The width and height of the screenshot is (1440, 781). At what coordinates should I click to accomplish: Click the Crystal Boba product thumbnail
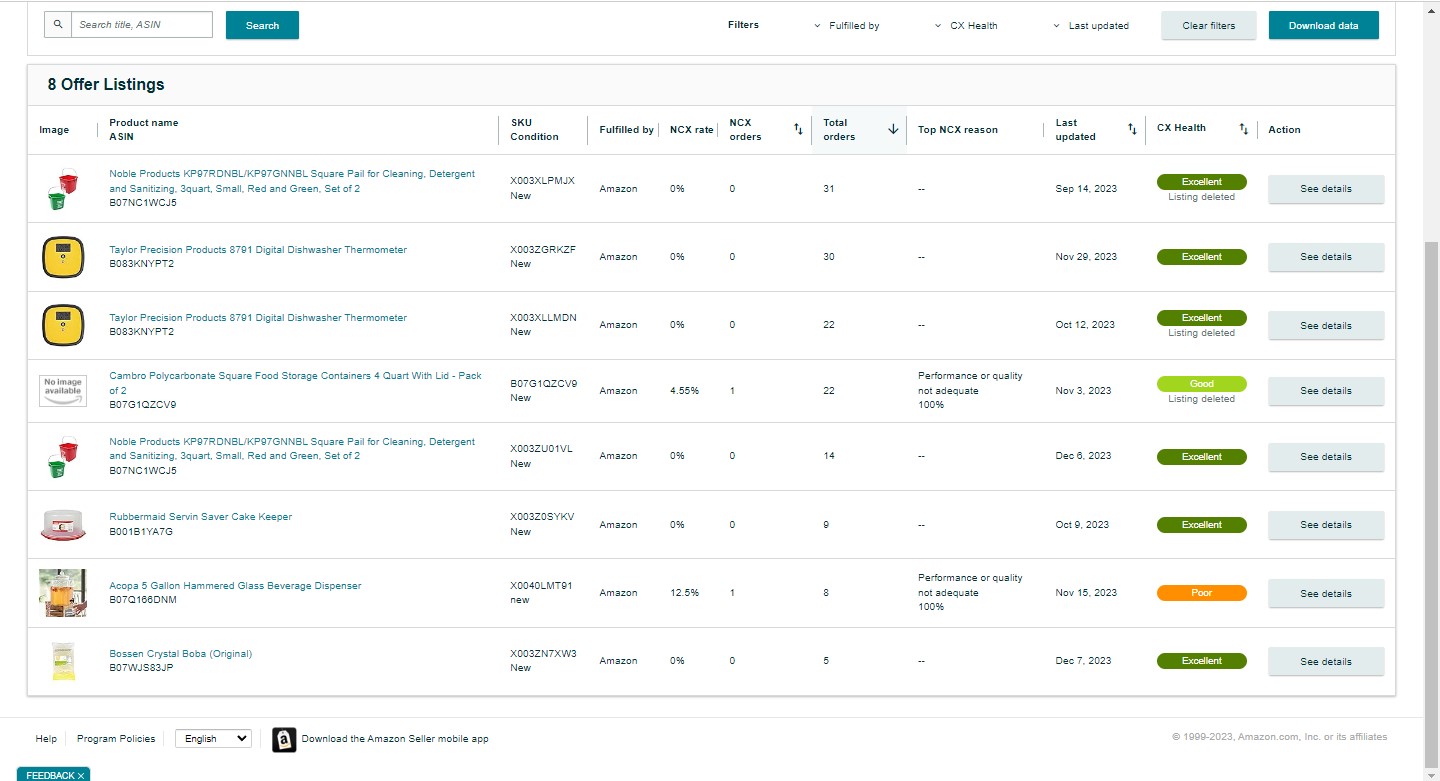63,661
